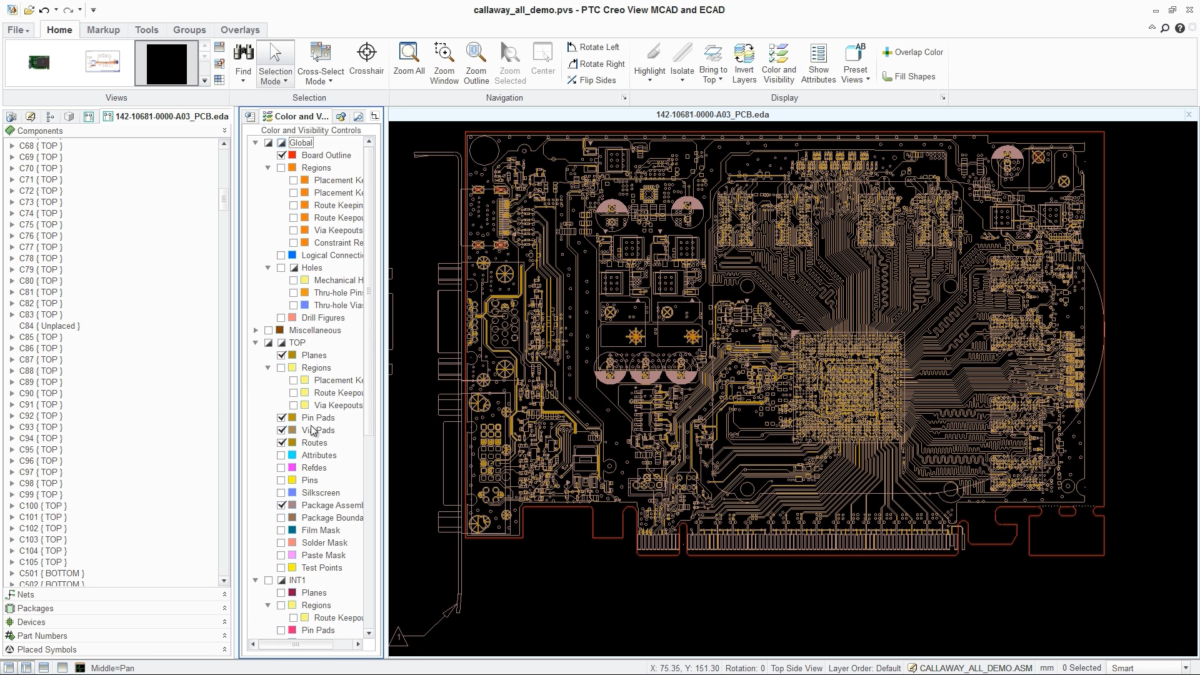The image size is (1200, 675).
Task: Select the black view thumbnail
Action: [165, 64]
